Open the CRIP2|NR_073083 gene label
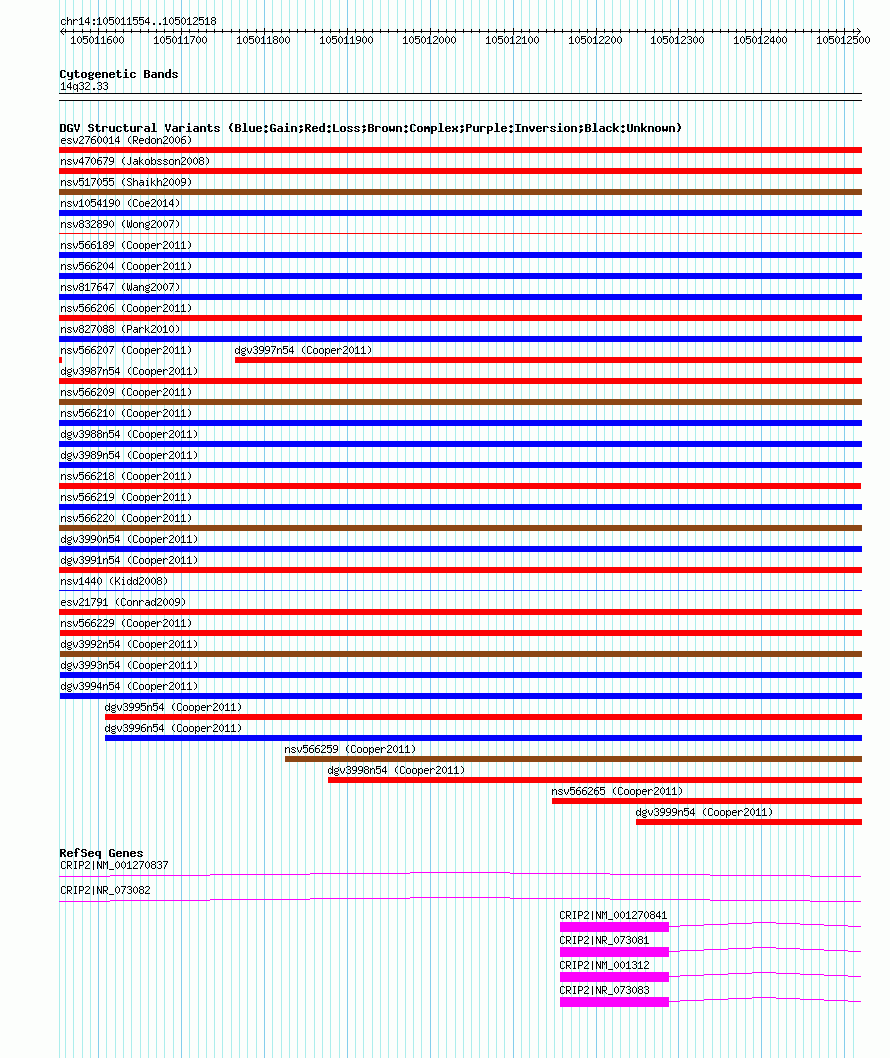 (605, 990)
